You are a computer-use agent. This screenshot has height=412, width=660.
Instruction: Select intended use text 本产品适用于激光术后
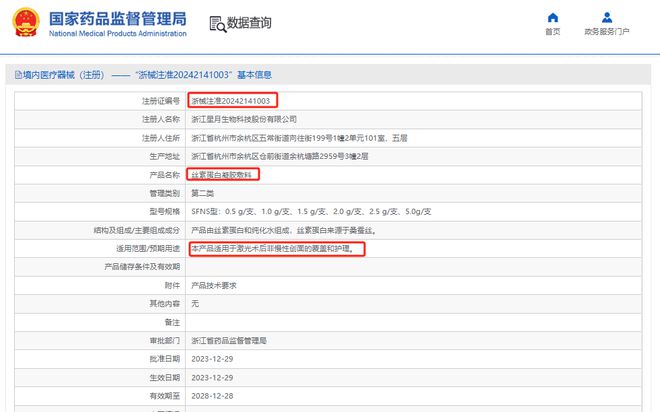[273, 249]
